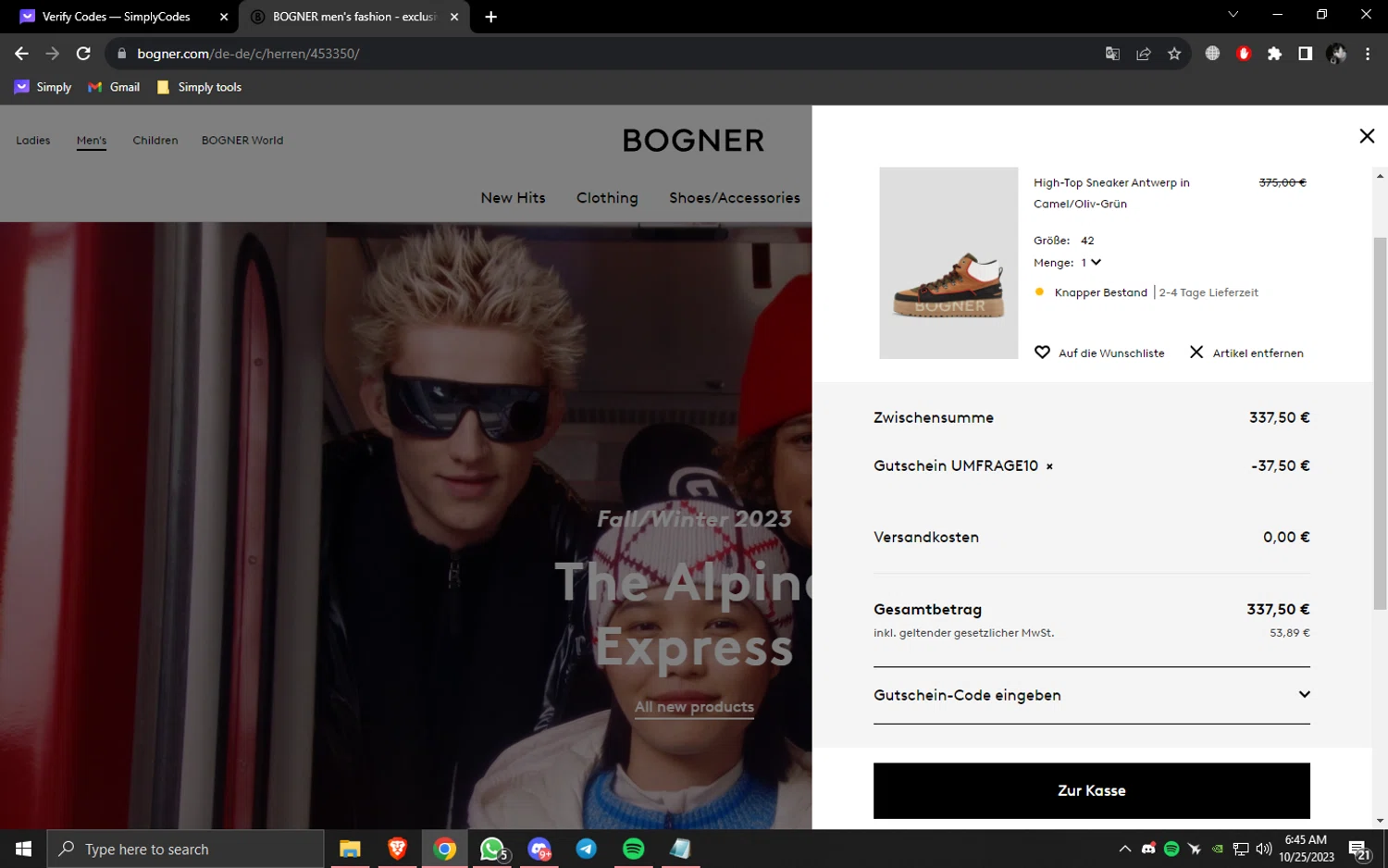The width and height of the screenshot is (1388, 868).
Task: Open File Explorer from the taskbar
Action: pos(350,849)
